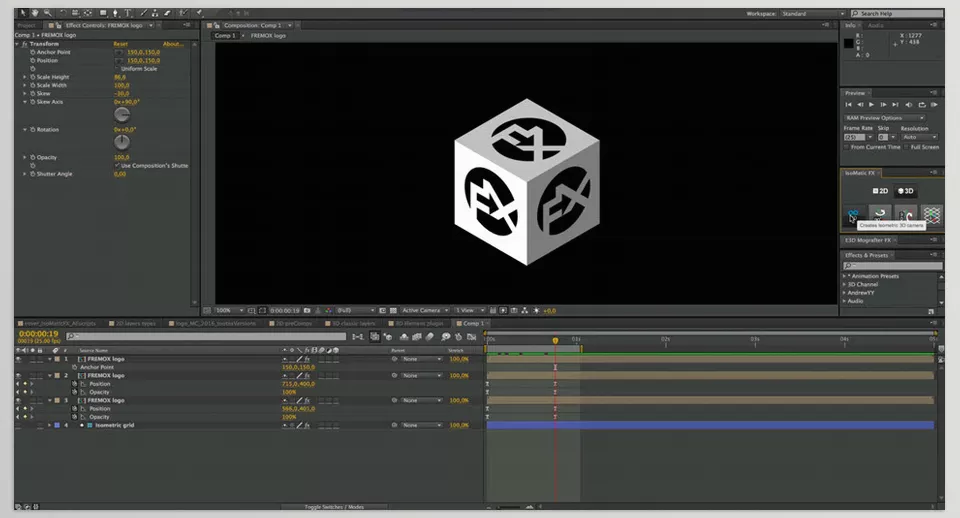Collapse Skew Axis property
Screen dimensions: 960x518
24,102
